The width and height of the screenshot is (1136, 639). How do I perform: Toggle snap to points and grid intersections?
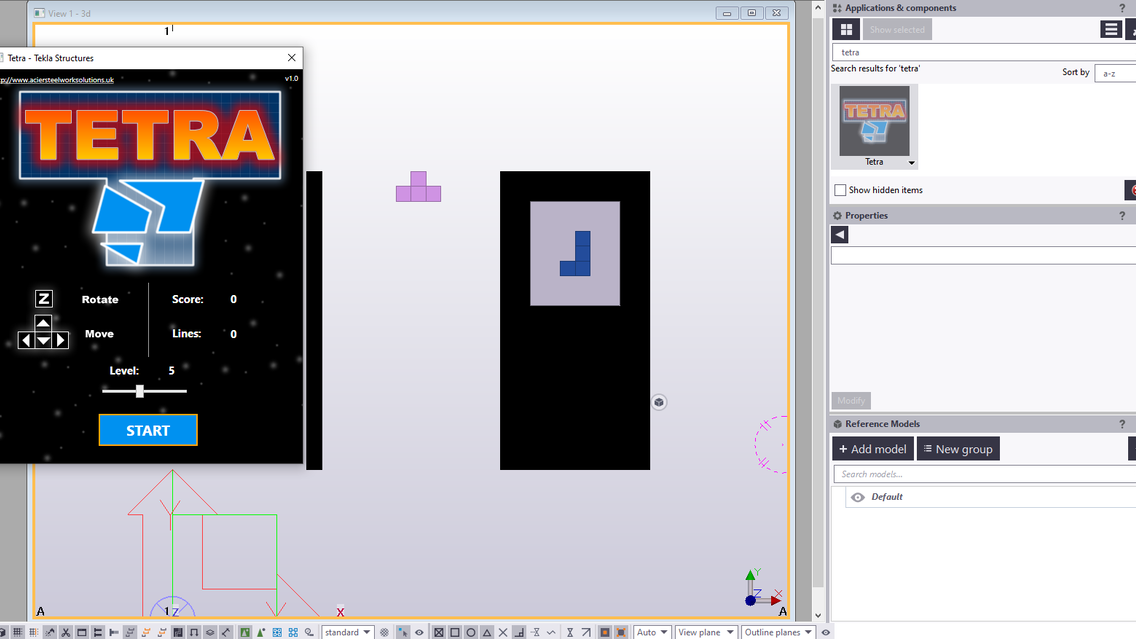click(438, 632)
